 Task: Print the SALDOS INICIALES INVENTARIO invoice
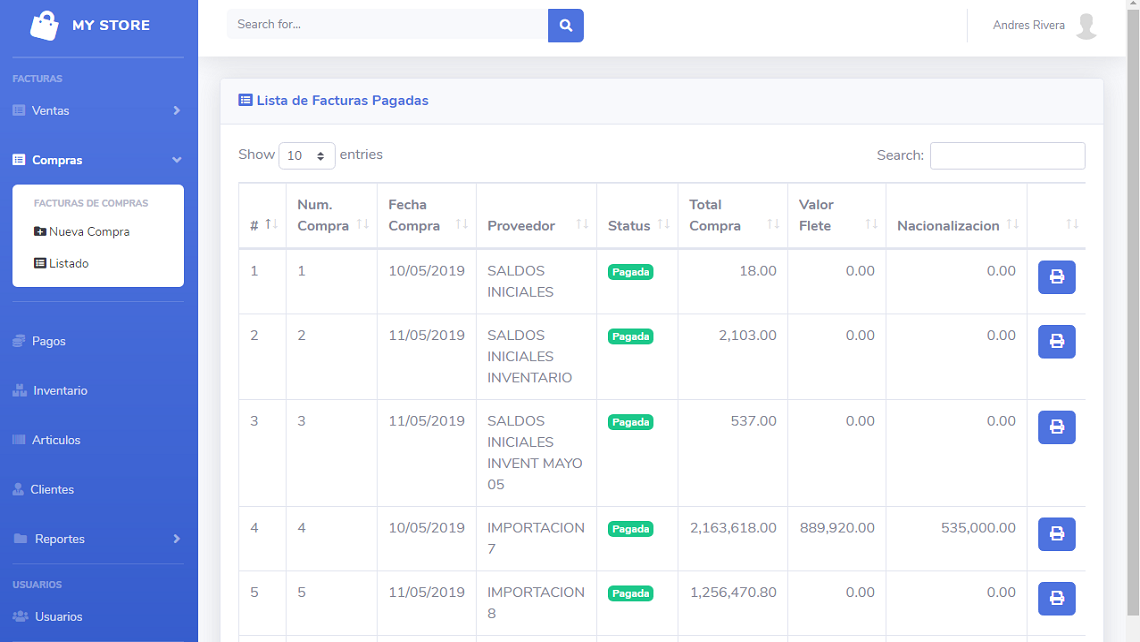tap(1056, 341)
